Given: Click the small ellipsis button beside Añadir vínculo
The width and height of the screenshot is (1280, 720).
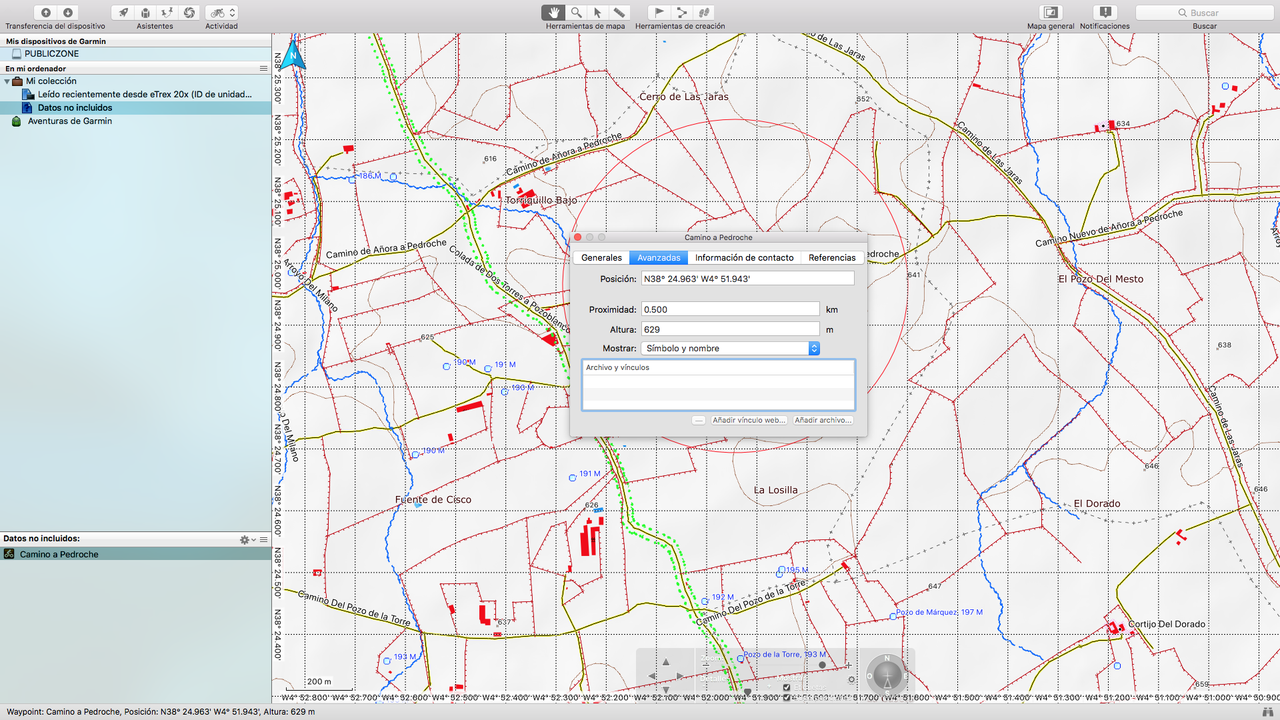Looking at the screenshot, I should click(x=699, y=420).
